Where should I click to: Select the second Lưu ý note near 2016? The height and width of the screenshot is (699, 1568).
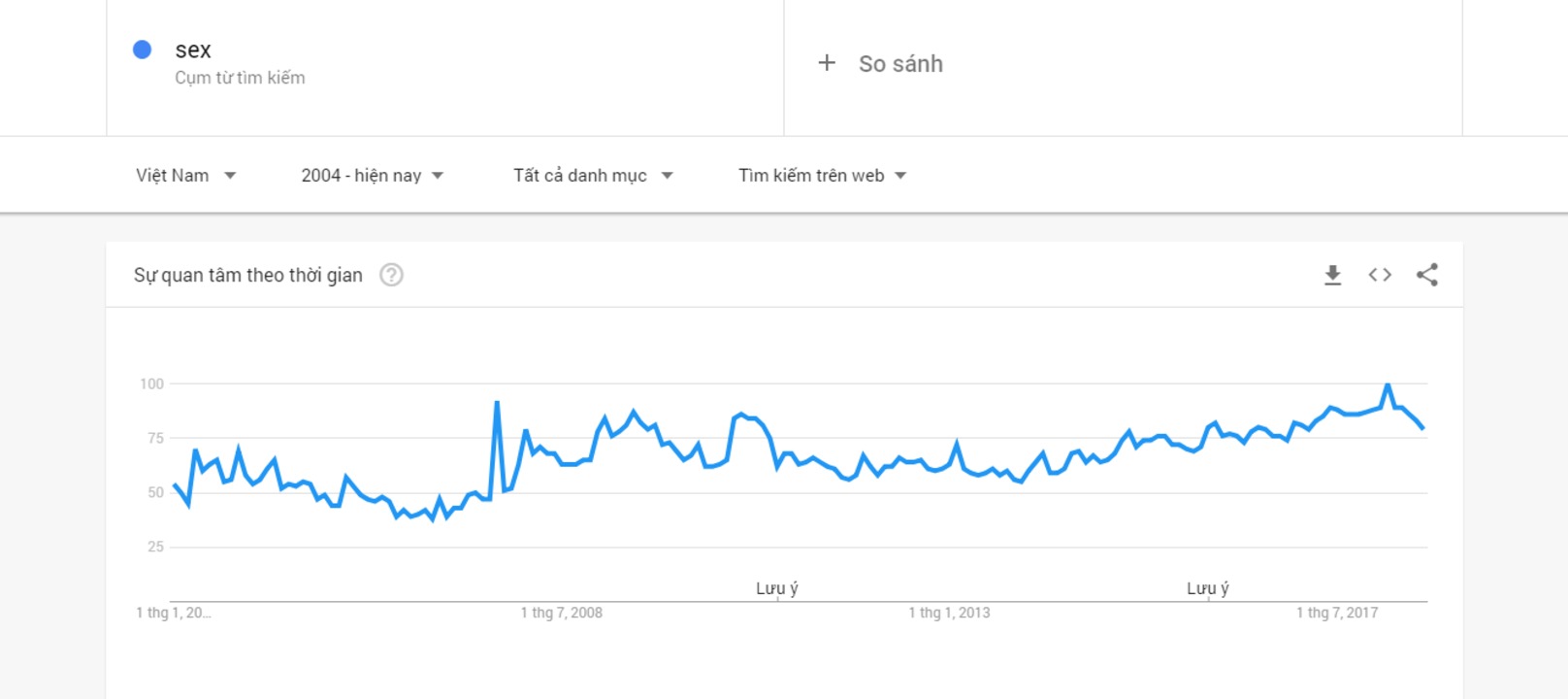pos(1208,588)
